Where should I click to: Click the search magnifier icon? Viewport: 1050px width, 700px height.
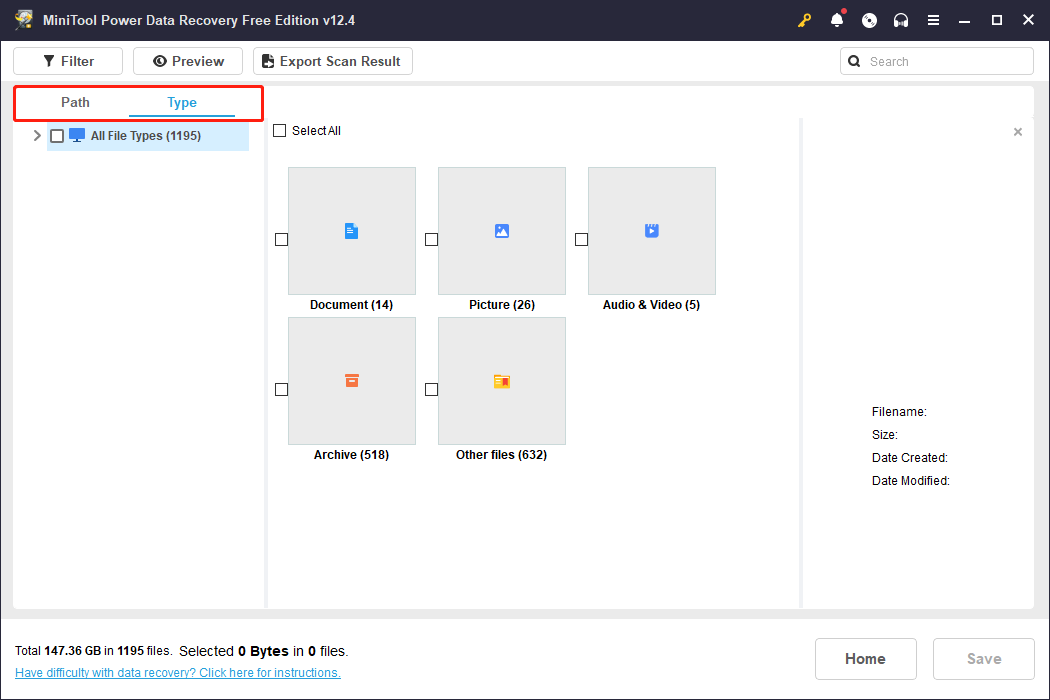coord(854,61)
